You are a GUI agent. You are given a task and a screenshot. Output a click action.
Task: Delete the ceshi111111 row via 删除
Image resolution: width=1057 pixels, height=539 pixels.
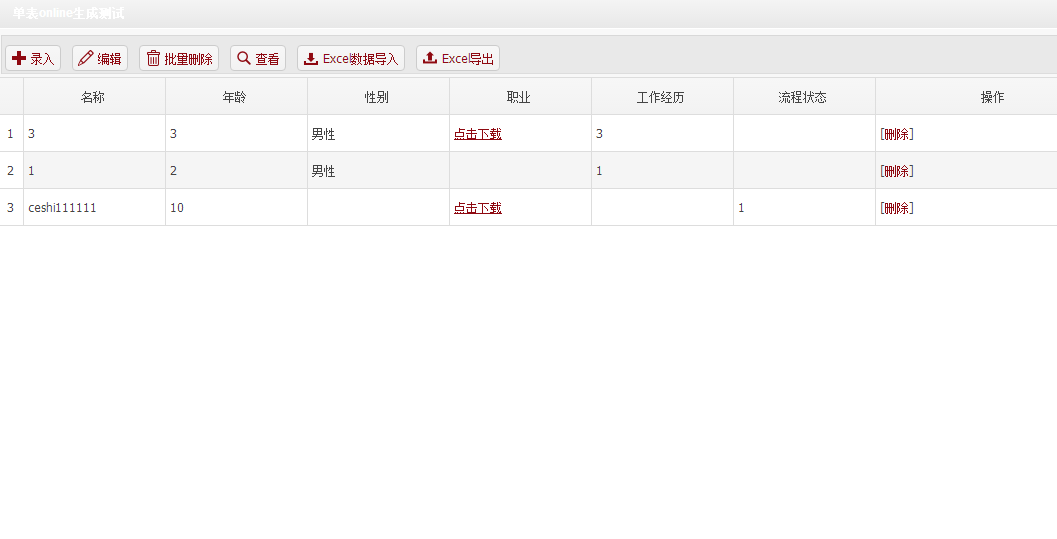(x=897, y=208)
